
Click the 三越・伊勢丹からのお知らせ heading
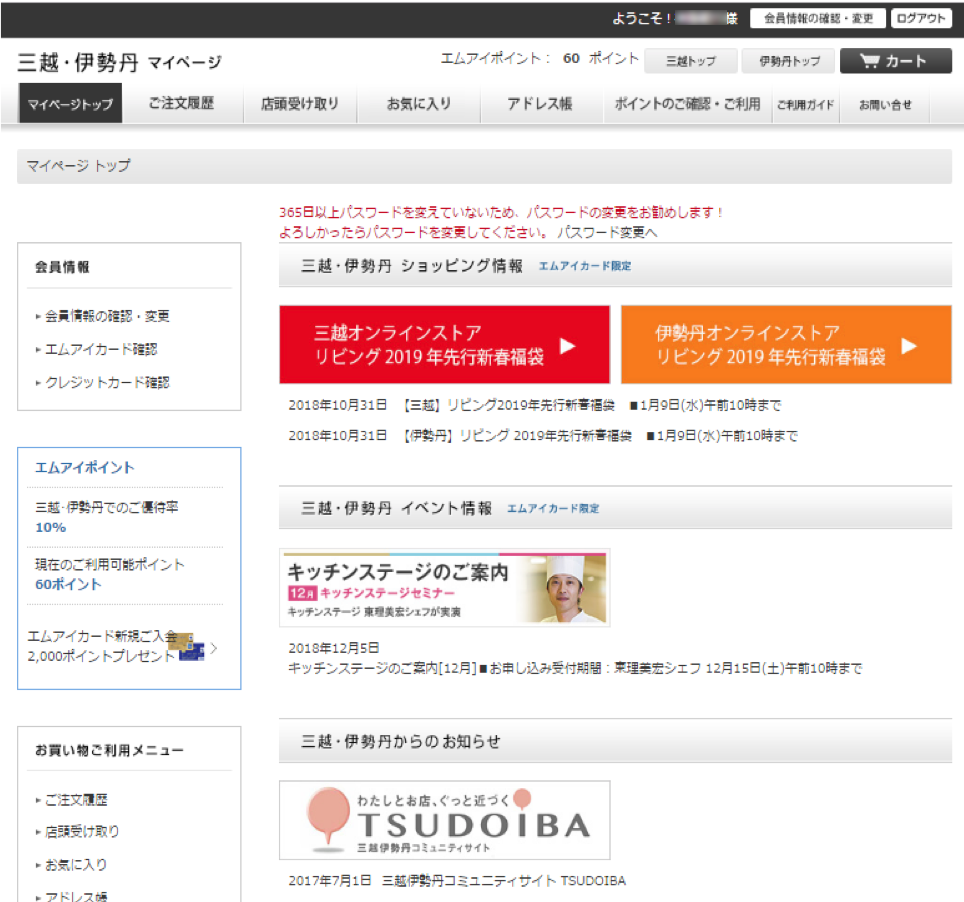click(x=401, y=742)
